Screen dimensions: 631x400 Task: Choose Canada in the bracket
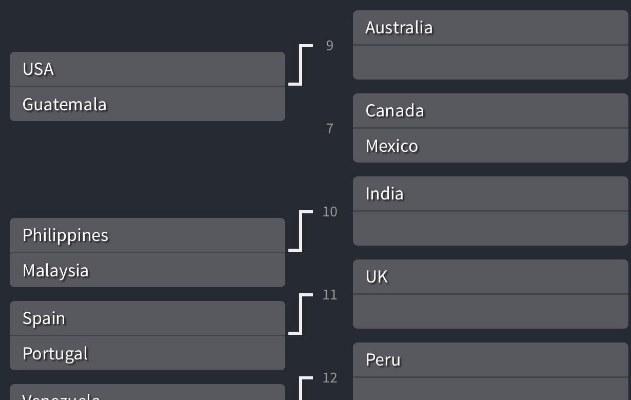coord(490,111)
